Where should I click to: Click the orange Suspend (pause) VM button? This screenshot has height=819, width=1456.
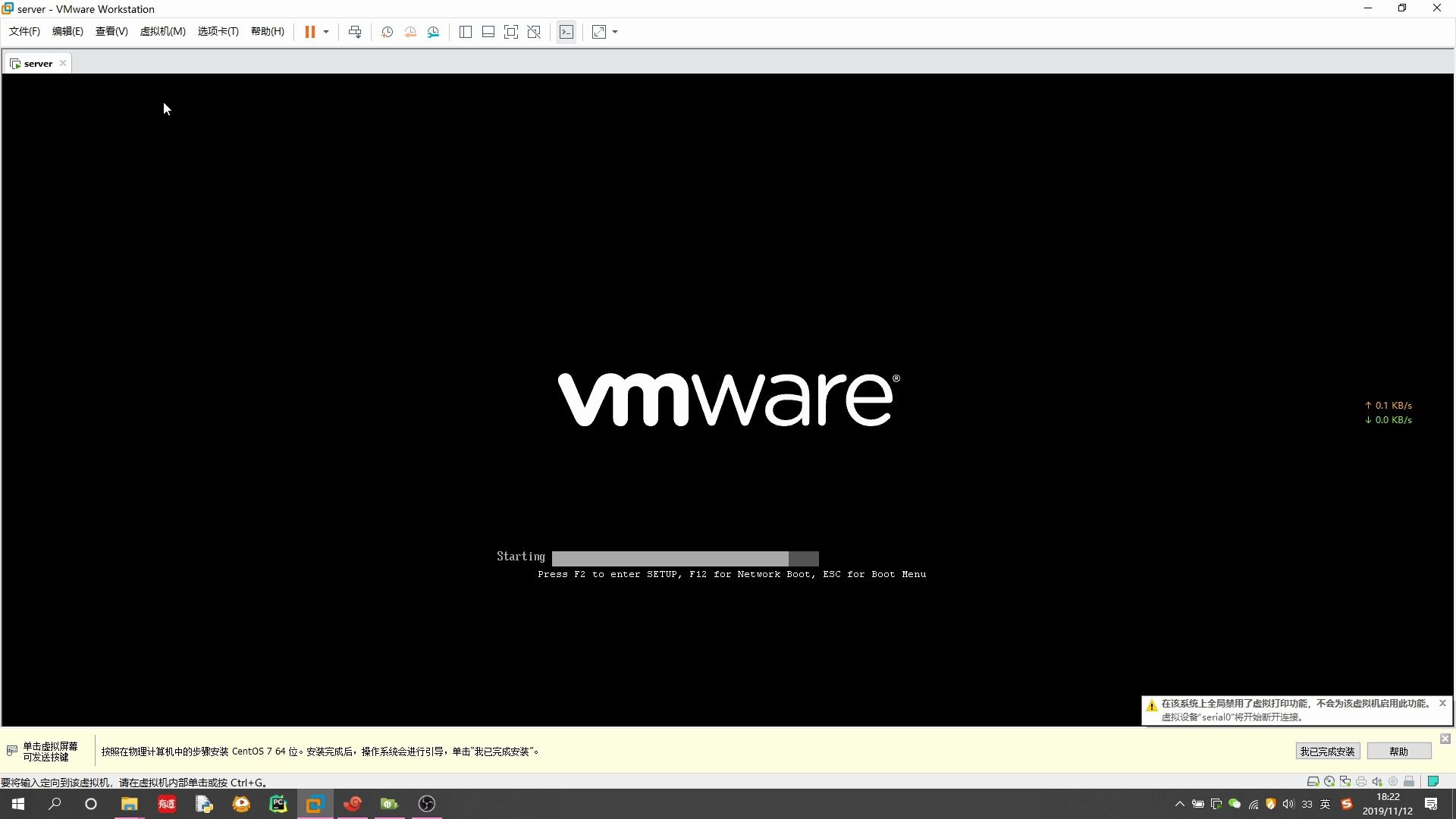(x=309, y=32)
